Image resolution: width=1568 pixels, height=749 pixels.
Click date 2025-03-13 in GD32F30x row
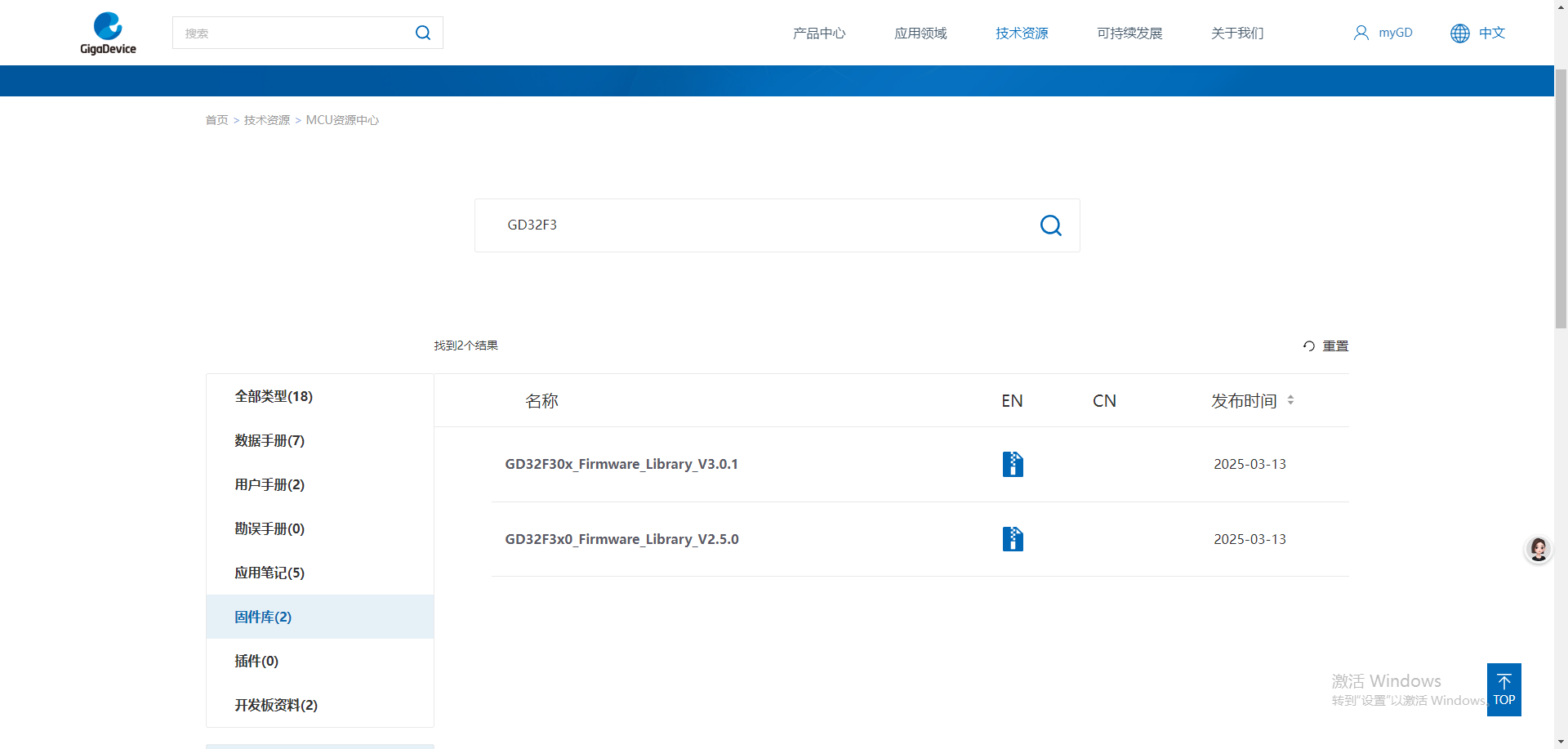[1249, 464]
